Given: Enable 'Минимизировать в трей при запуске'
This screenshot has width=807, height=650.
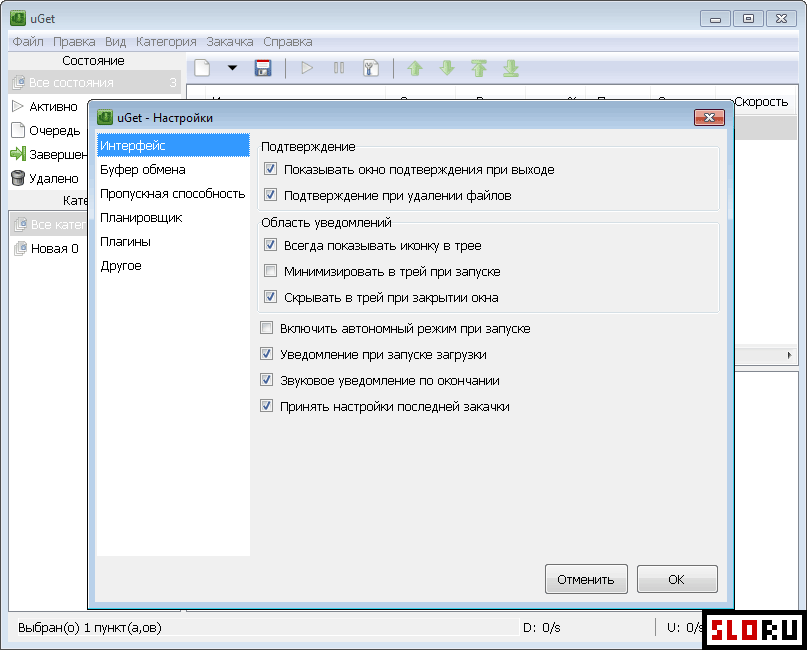Looking at the screenshot, I should pos(270,271).
